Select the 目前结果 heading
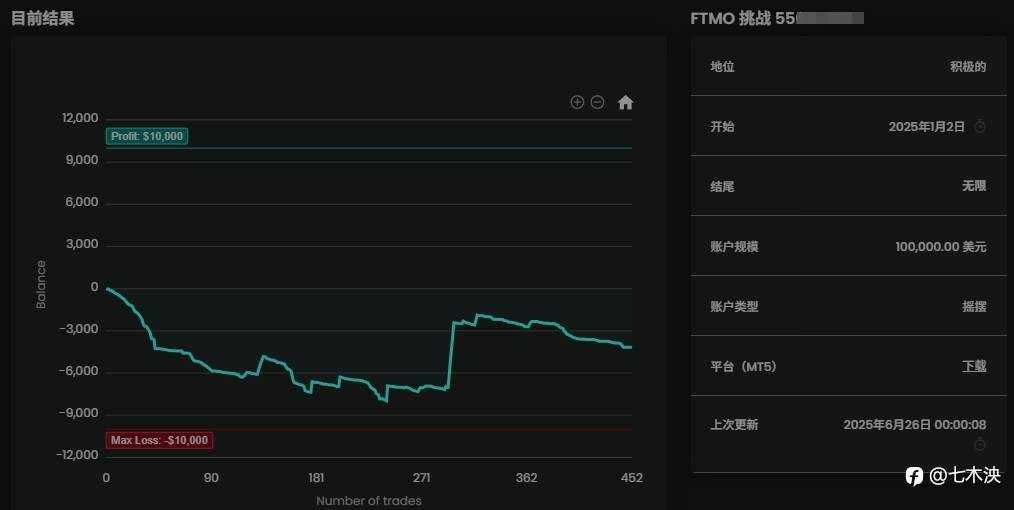The image size is (1014, 510). point(43,18)
